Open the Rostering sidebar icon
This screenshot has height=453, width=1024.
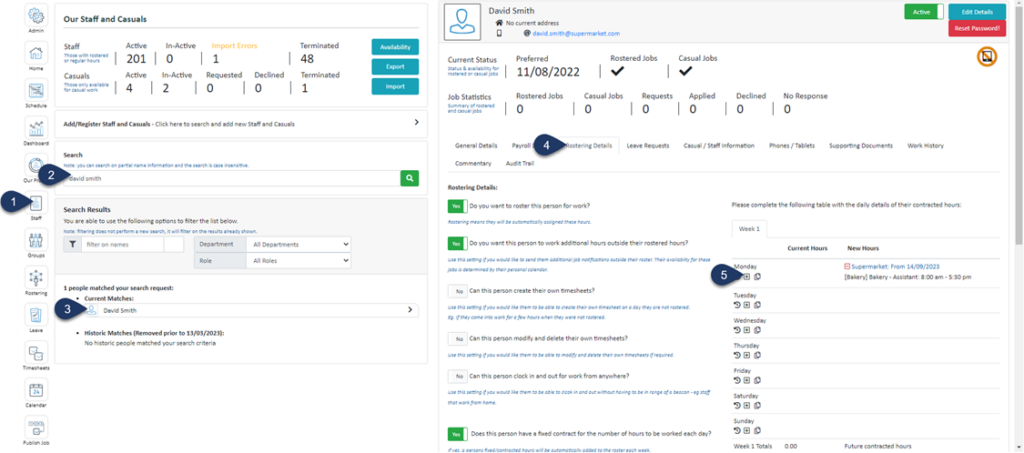point(37,277)
